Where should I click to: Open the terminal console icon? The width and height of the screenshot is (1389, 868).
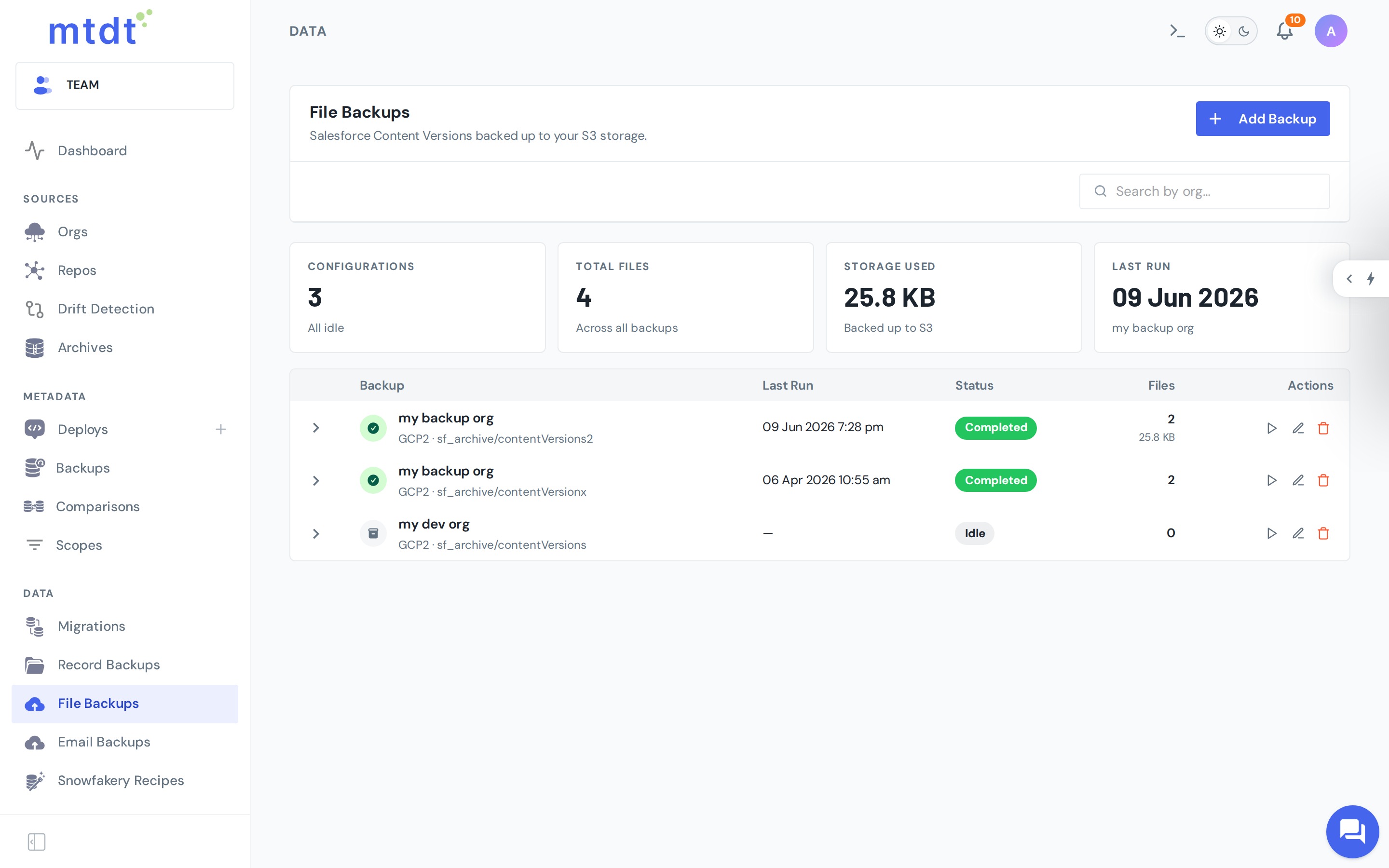[x=1177, y=31]
